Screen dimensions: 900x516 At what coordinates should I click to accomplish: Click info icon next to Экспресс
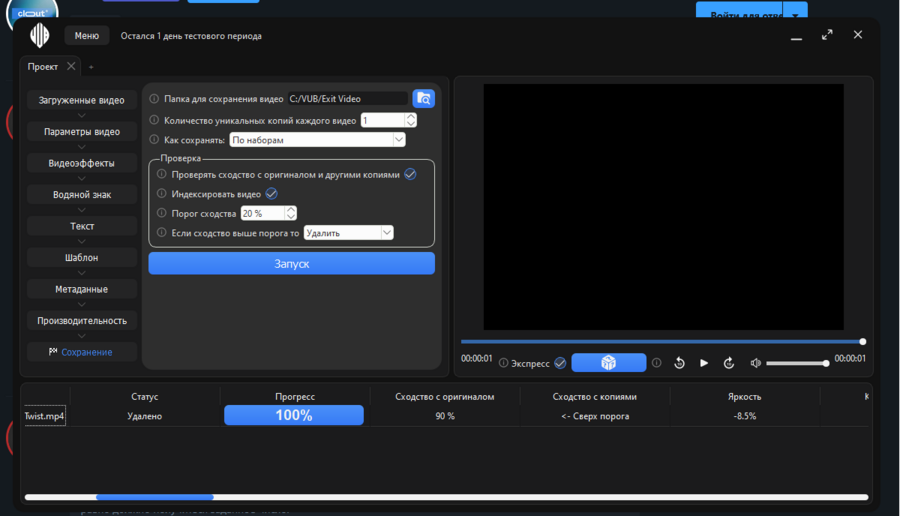(503, 363)
